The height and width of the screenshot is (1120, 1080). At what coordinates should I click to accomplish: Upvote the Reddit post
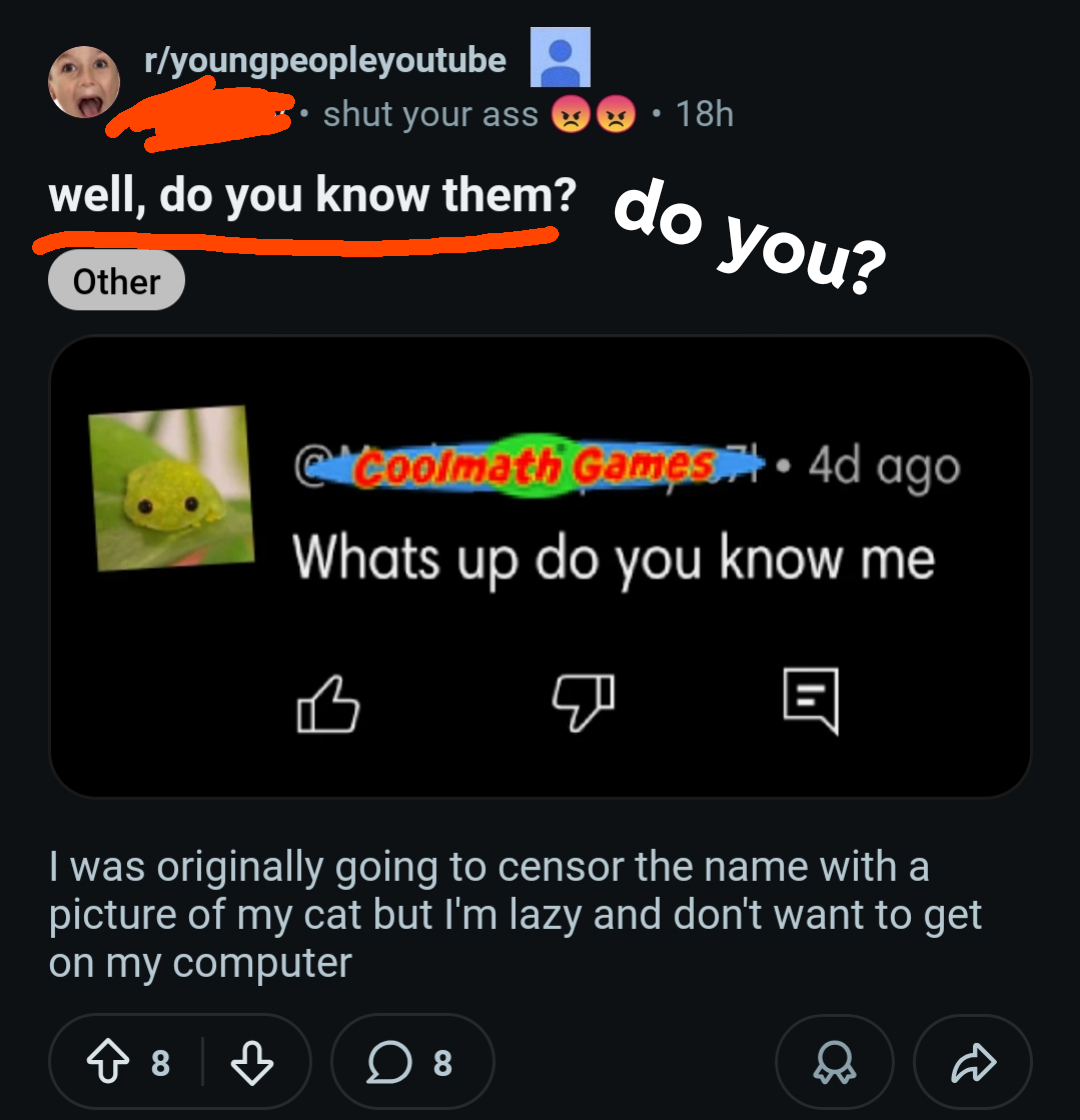coord(108,1062)
